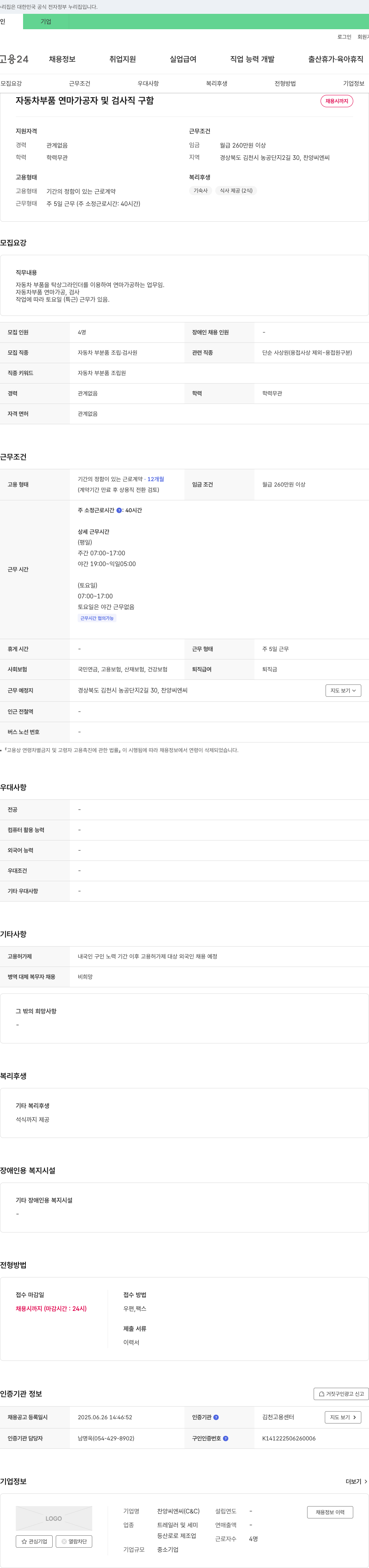369x1568 pixels.
Task: Report via 거짓구인광고 신고 button
Action: (341, 1394)
